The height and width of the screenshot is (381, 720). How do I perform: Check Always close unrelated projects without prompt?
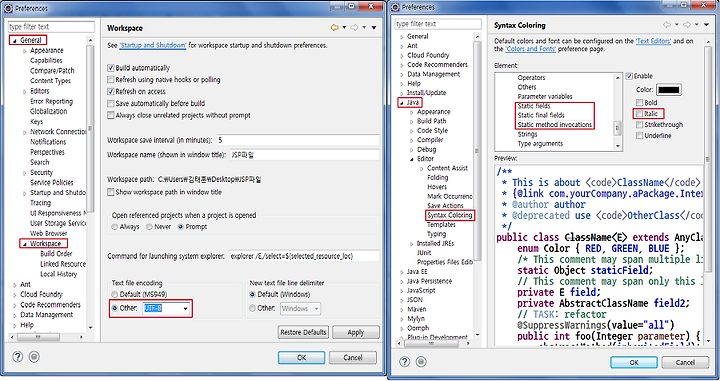tap(110, 115)
